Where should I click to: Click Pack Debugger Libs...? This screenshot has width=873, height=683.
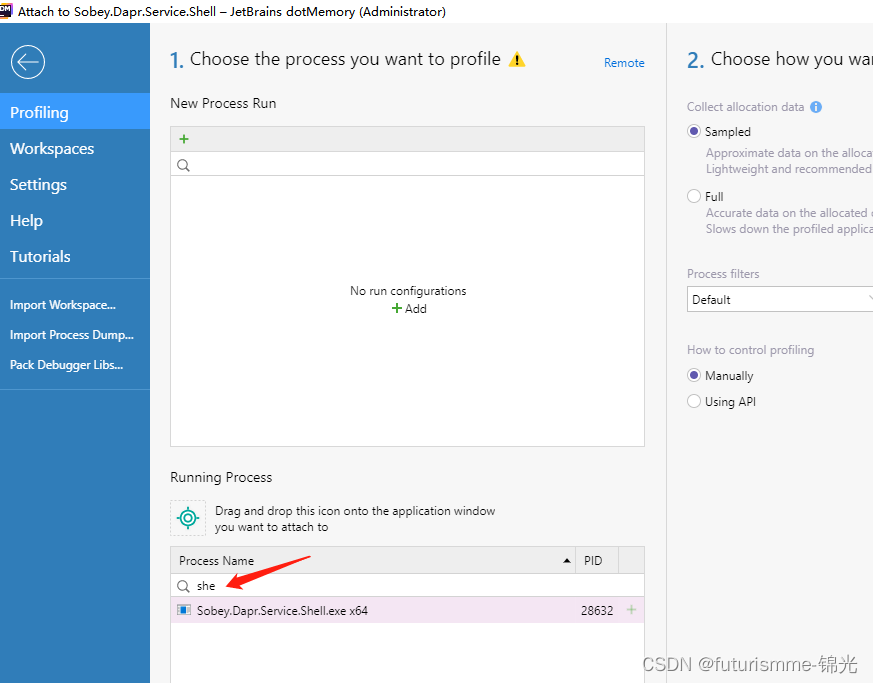coord(66,365)
